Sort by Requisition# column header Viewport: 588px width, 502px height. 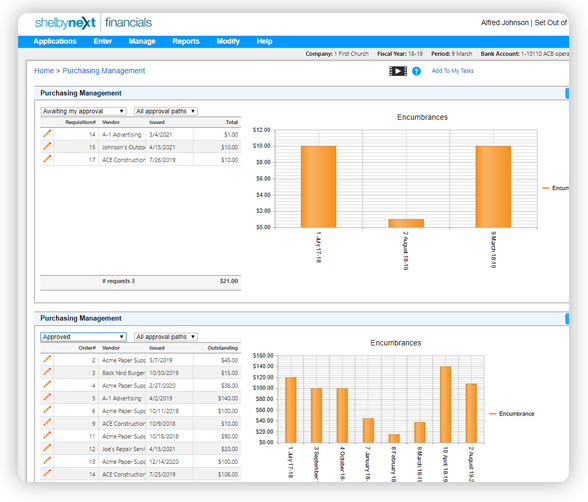(x=81, y=122)
